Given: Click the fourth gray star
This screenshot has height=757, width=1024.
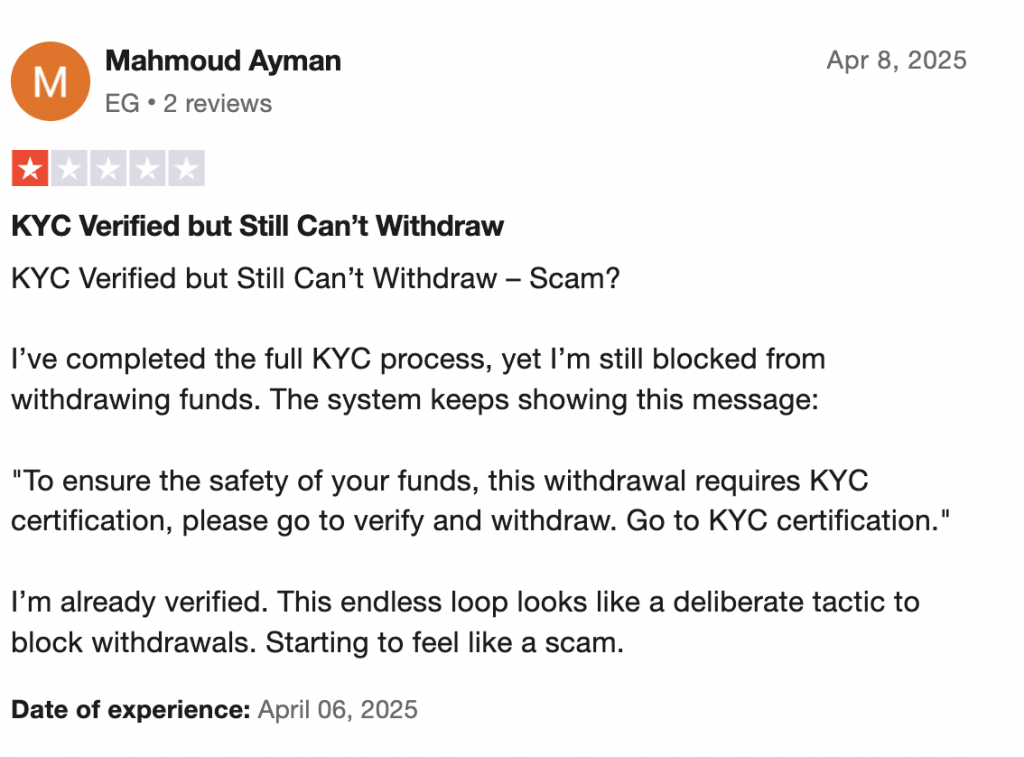Looking at the screenshot, I should (147, 169).
